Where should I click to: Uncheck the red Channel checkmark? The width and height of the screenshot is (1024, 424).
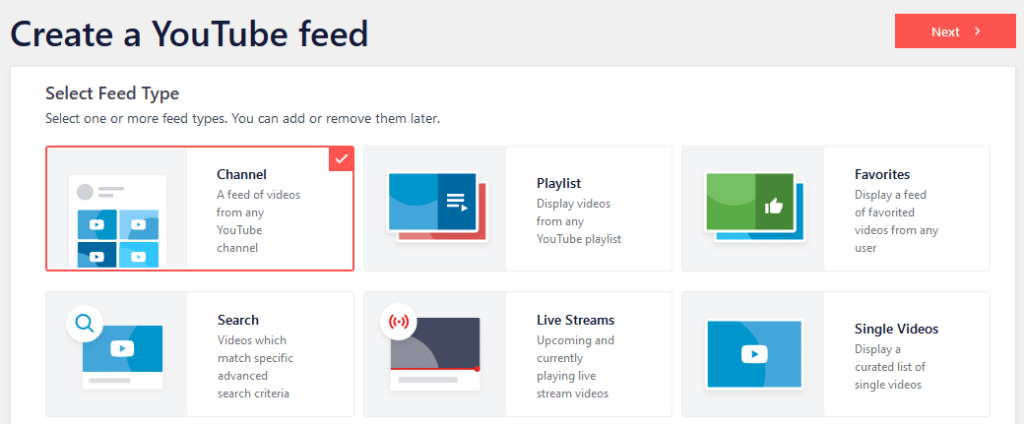tap(342, 158)
